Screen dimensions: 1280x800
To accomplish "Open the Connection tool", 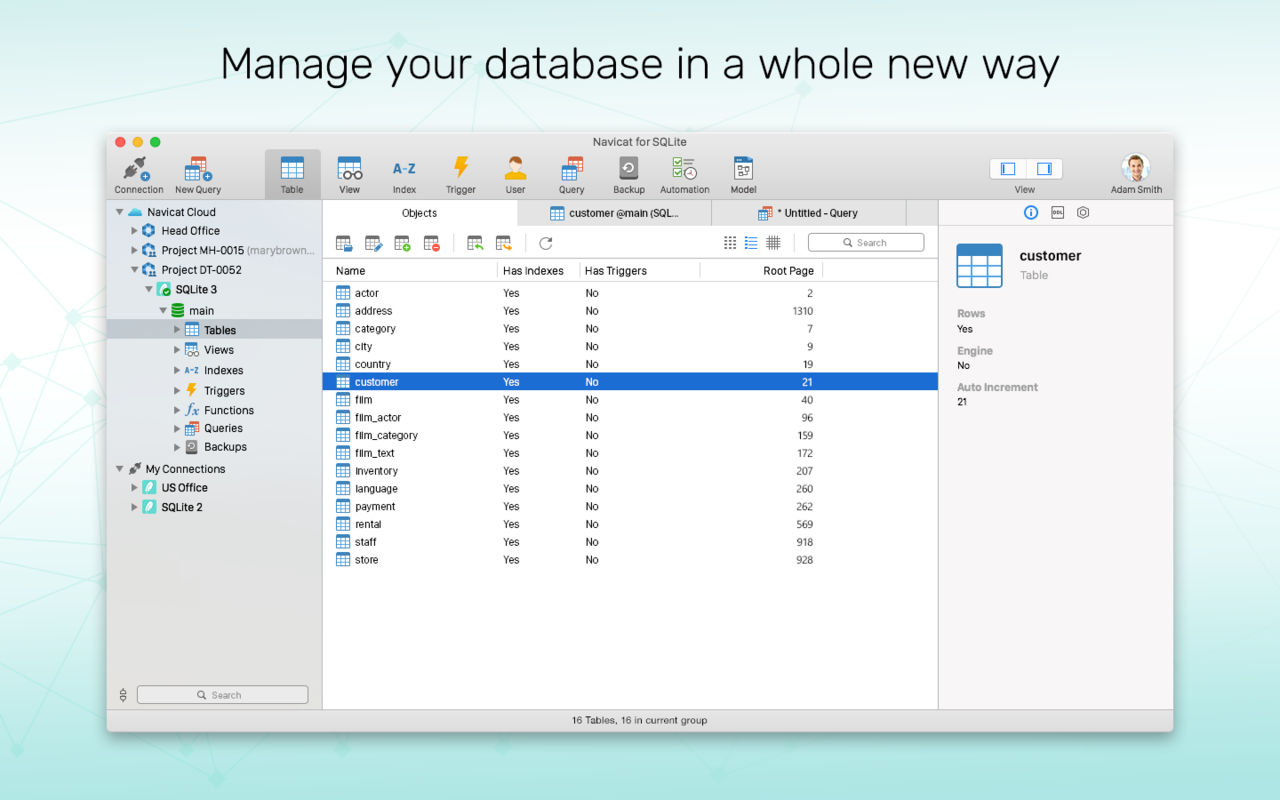I will click(138, 175).
